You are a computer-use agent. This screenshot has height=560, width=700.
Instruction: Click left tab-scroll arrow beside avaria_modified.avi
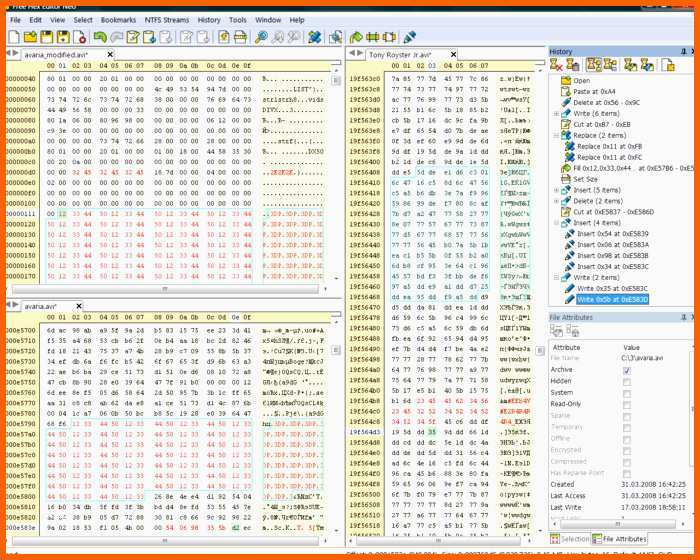point(8,53)
